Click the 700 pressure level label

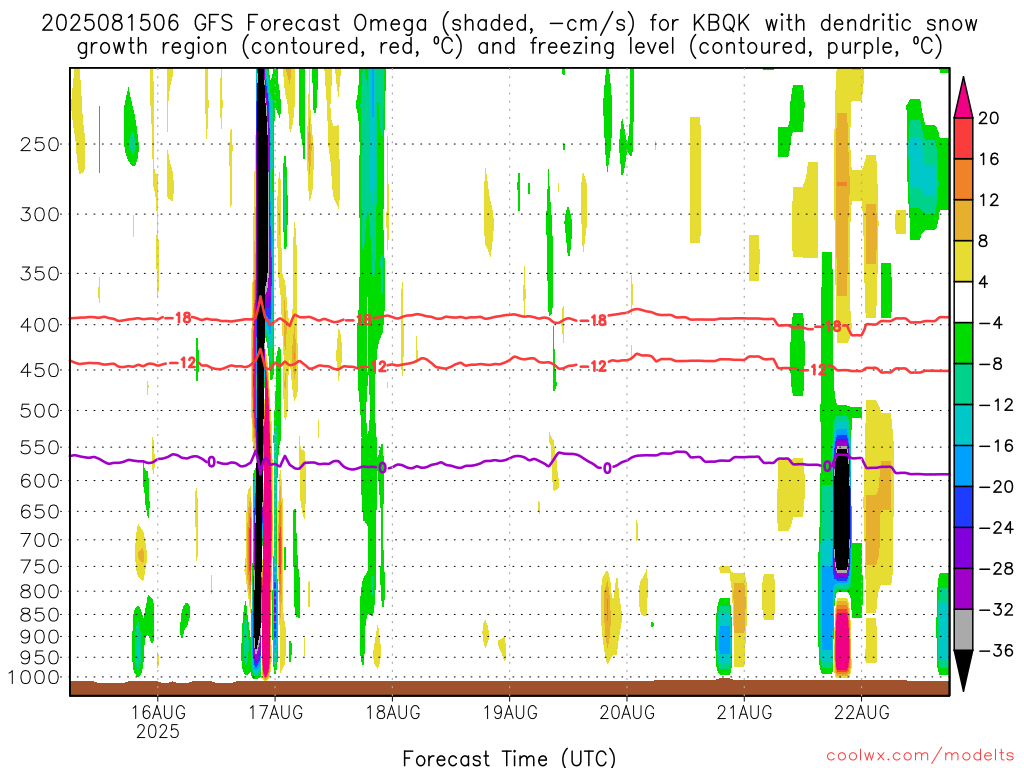pos(39,540)
